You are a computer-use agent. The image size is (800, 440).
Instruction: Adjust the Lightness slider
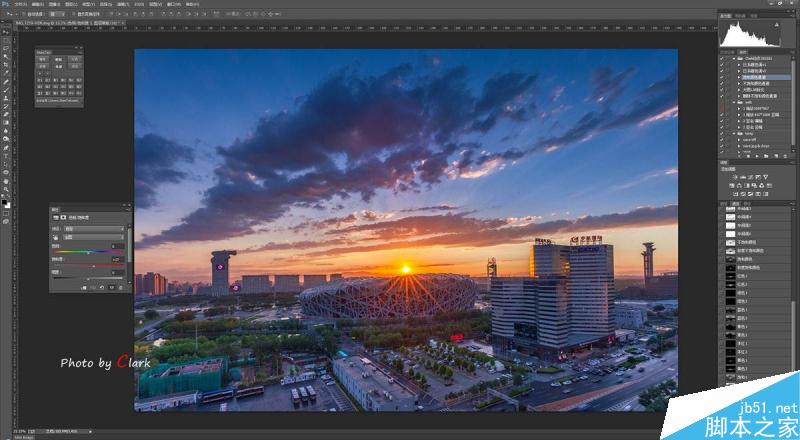coord(88,279)
